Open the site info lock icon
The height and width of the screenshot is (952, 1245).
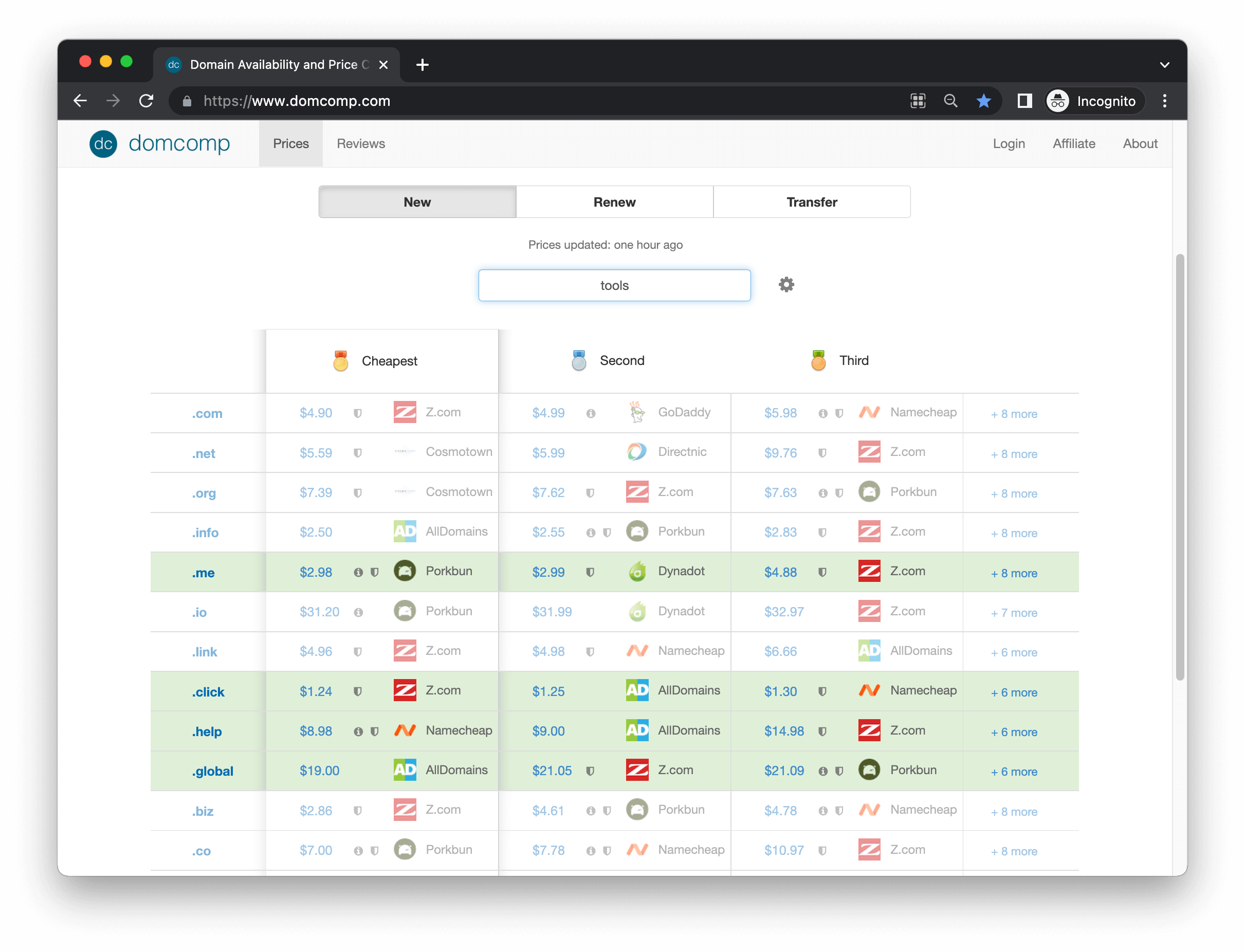[x=187, y=101]
